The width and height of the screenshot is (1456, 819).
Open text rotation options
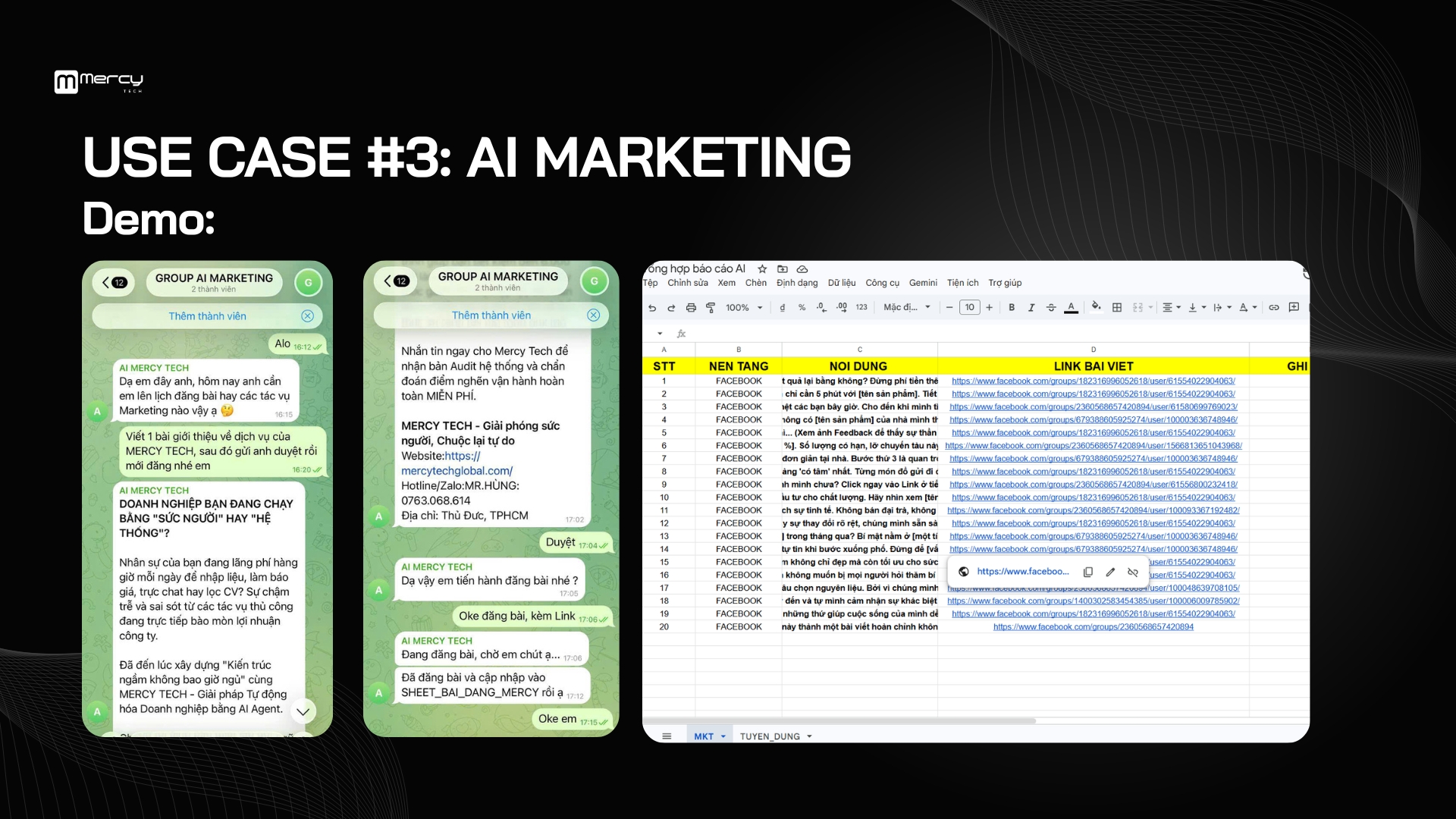(1247, 308)
